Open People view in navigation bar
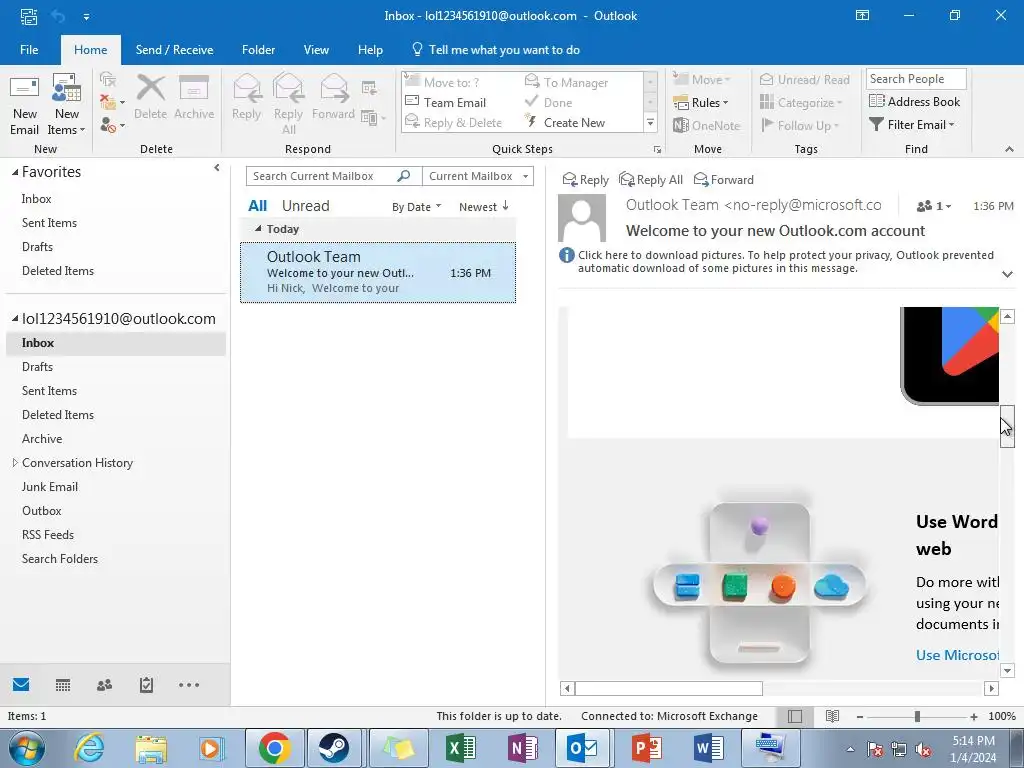 [104, 684]
